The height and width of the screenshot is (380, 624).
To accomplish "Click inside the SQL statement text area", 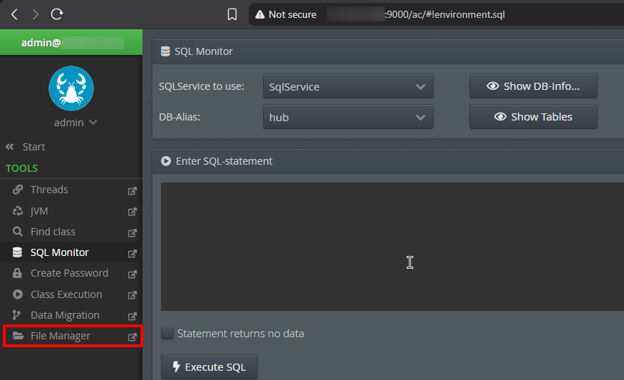I will (x=392, y=247).
